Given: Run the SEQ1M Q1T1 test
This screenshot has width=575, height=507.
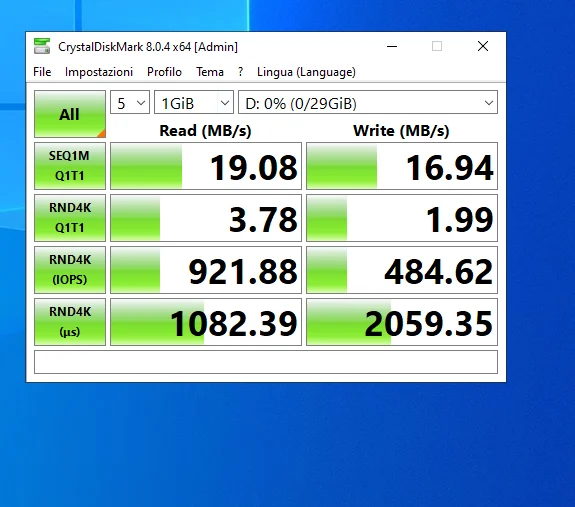Looking at the screenshot, I should (70, 166).
